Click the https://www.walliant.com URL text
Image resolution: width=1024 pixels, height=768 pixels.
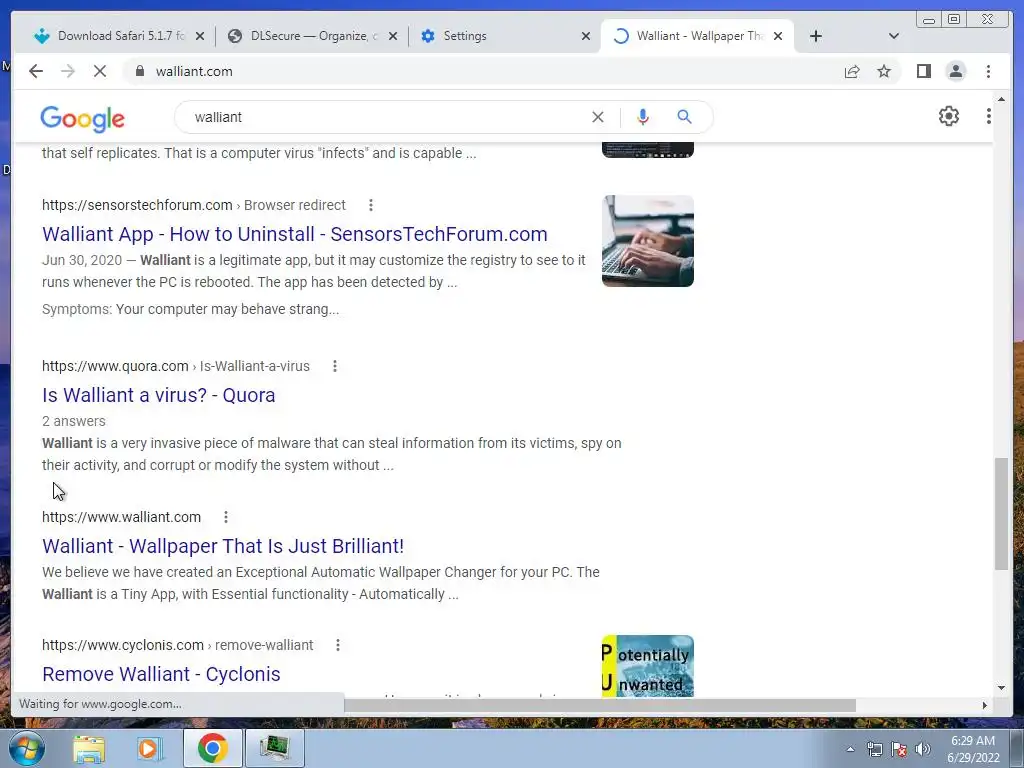pyautogui.click(x=121, y=517)
